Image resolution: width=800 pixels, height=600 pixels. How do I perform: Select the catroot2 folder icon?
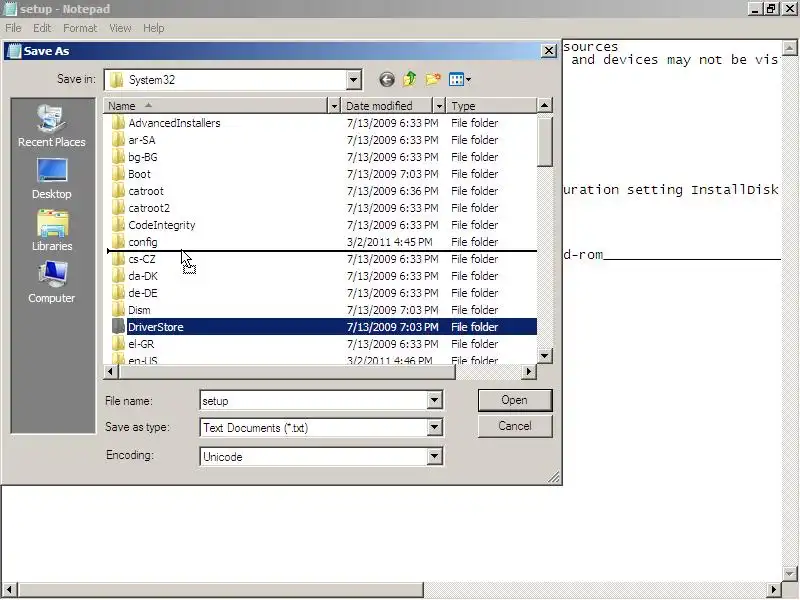point(118,208)
